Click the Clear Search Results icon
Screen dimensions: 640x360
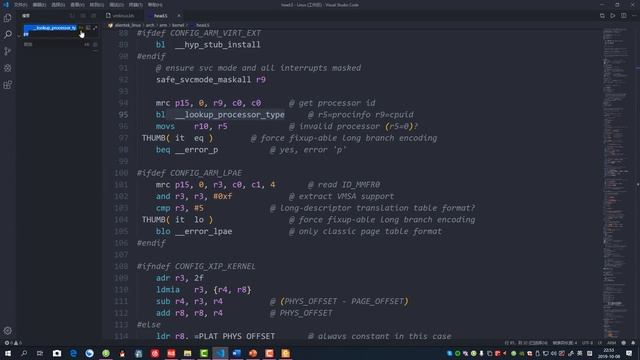point(83,16)
